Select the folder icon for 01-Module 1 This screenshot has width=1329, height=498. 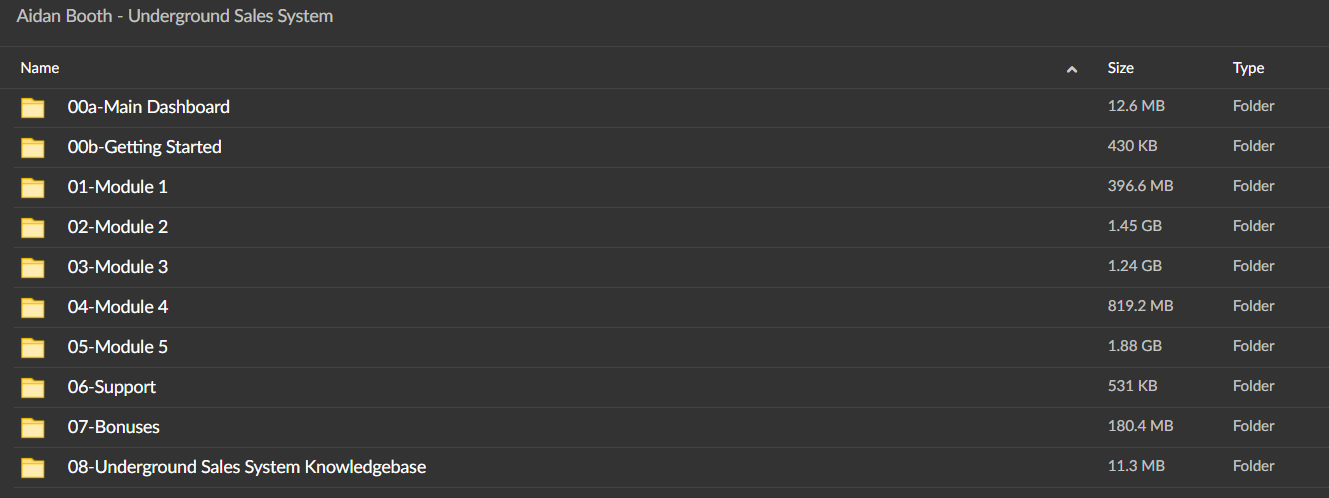coord(33,187)
